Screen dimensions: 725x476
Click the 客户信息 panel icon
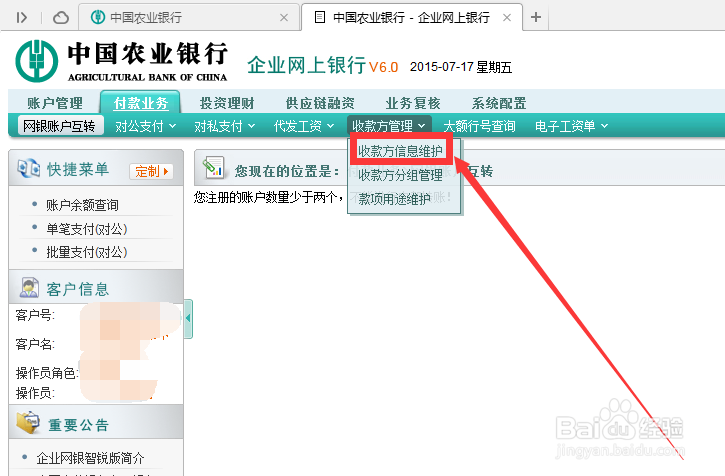(29, 288)
